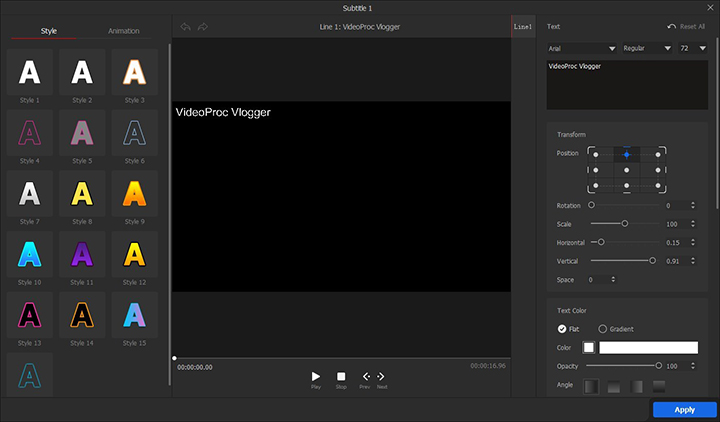720x422 pixels.
Task: Play the subtitle preview
Action: 316,379
